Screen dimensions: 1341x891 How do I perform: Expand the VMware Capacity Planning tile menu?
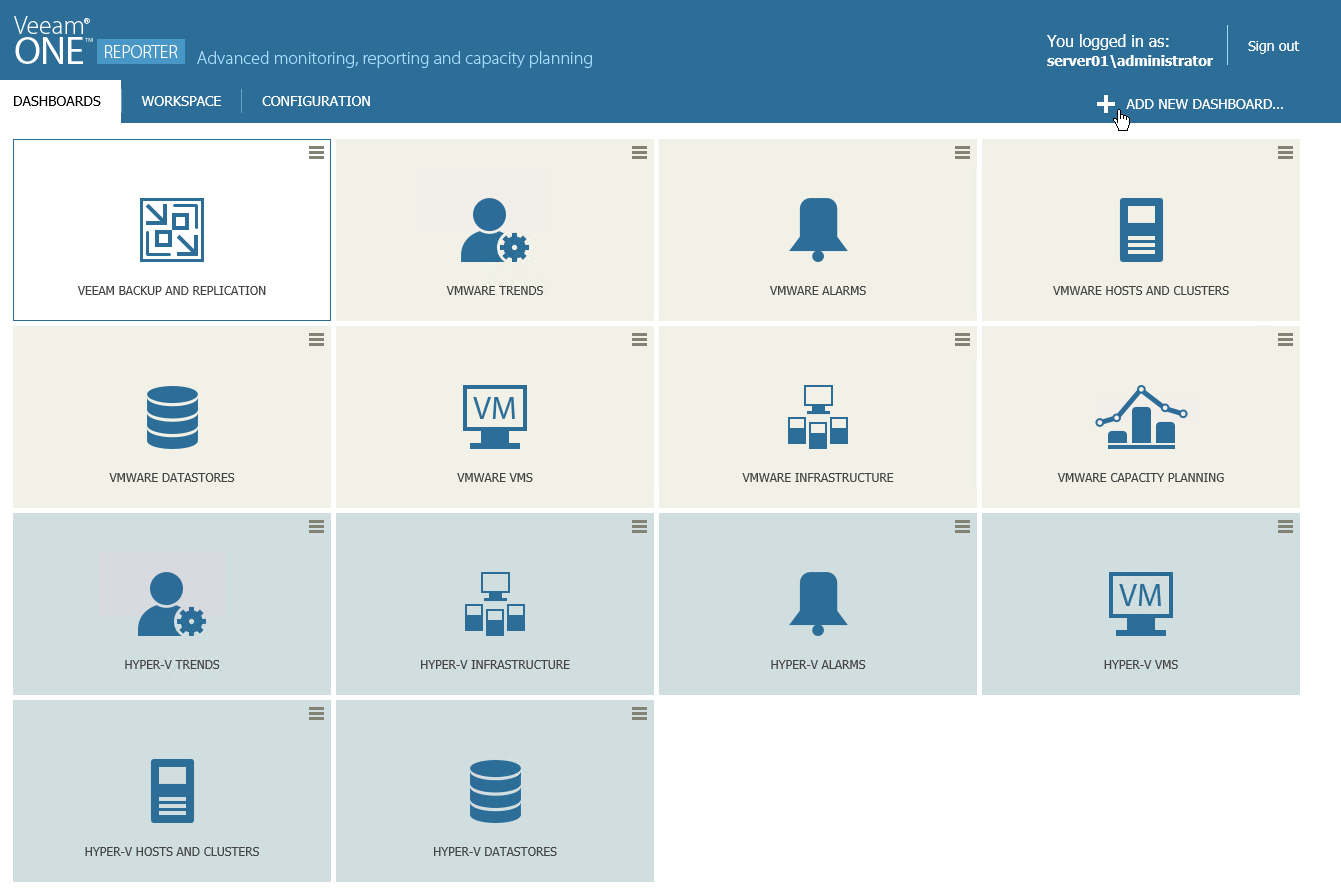tap(1286, 339)
